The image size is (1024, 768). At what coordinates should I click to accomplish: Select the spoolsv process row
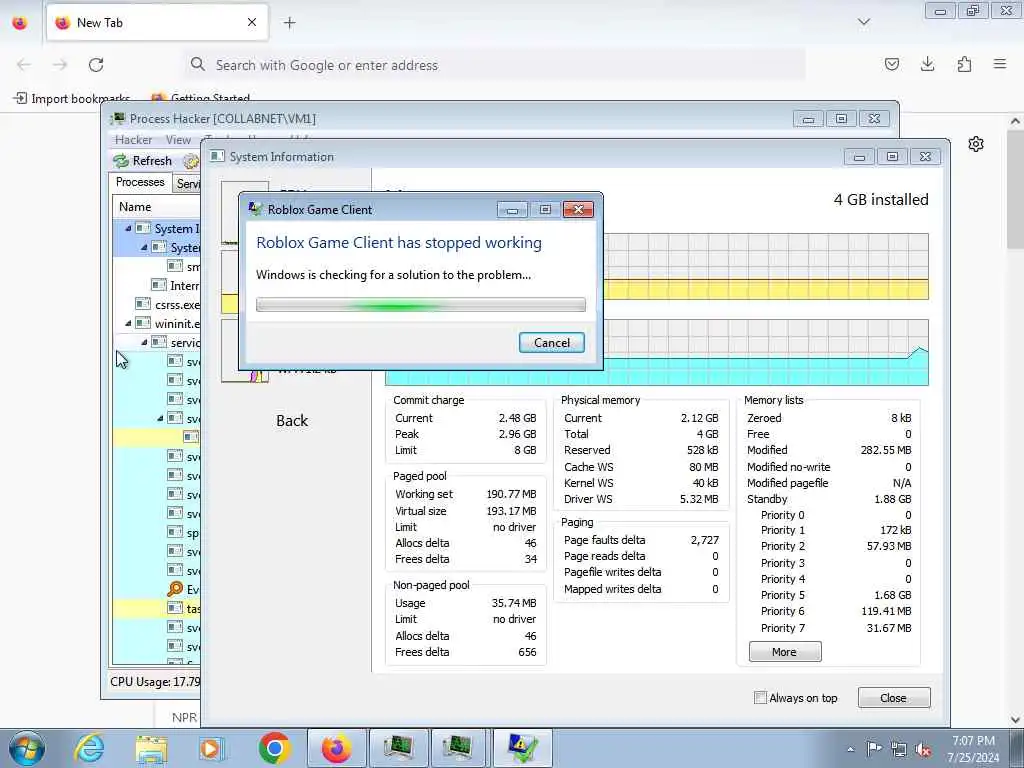click(x=157, y=532)
